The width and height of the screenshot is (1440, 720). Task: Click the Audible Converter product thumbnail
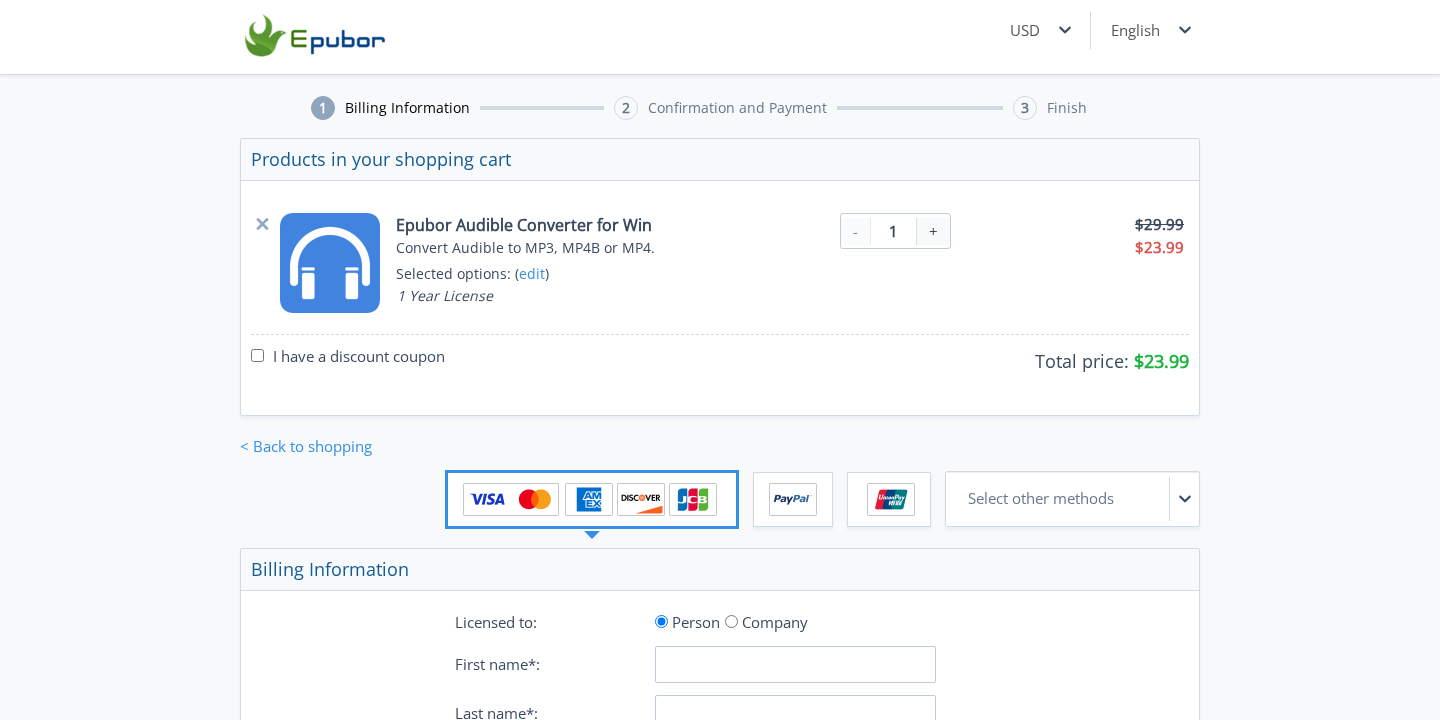click(x=330, y=263)
